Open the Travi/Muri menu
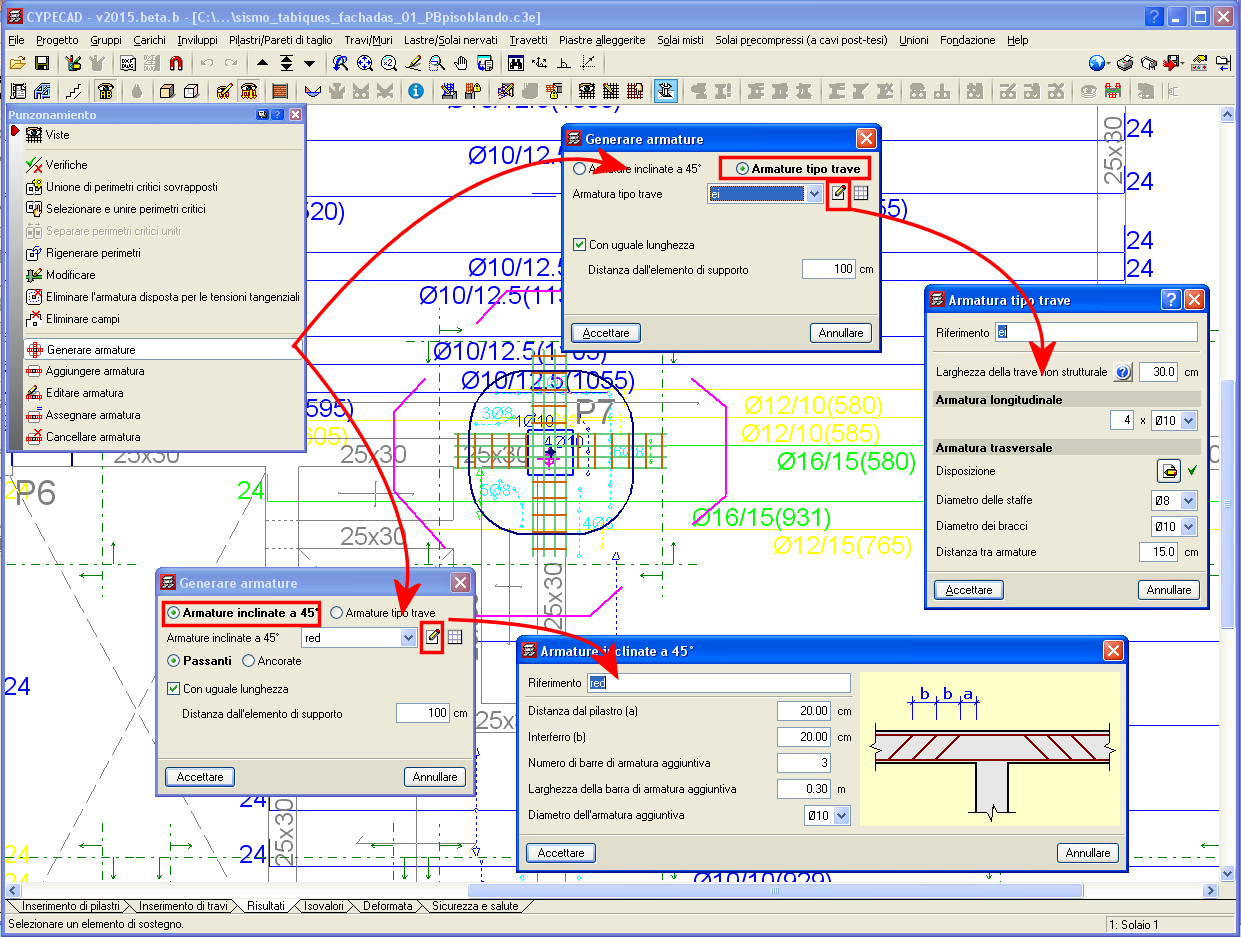The width and height of the screenshot is (1241, 937). tap(369, 40)
